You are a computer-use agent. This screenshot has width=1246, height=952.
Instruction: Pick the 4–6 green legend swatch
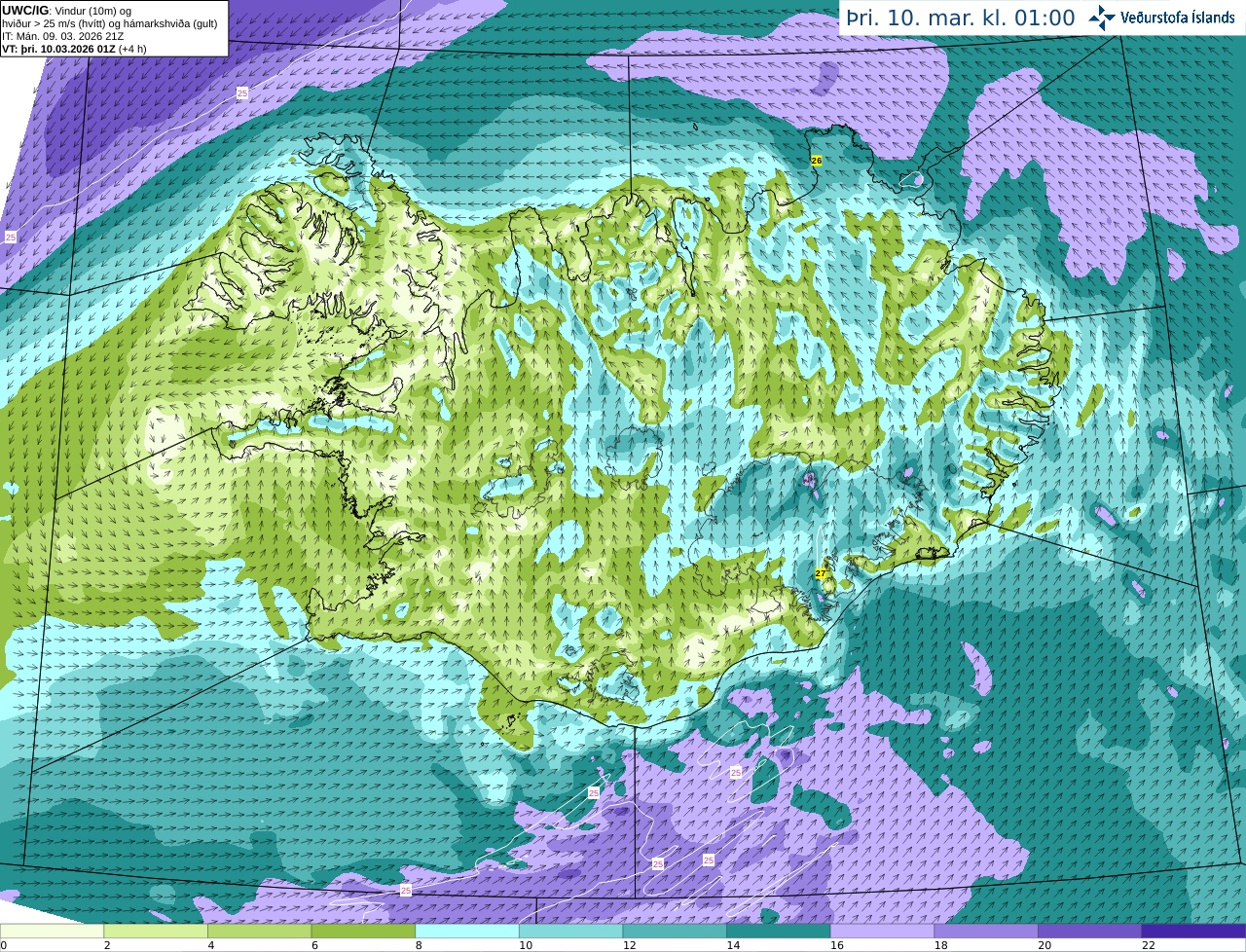point(259,931)
